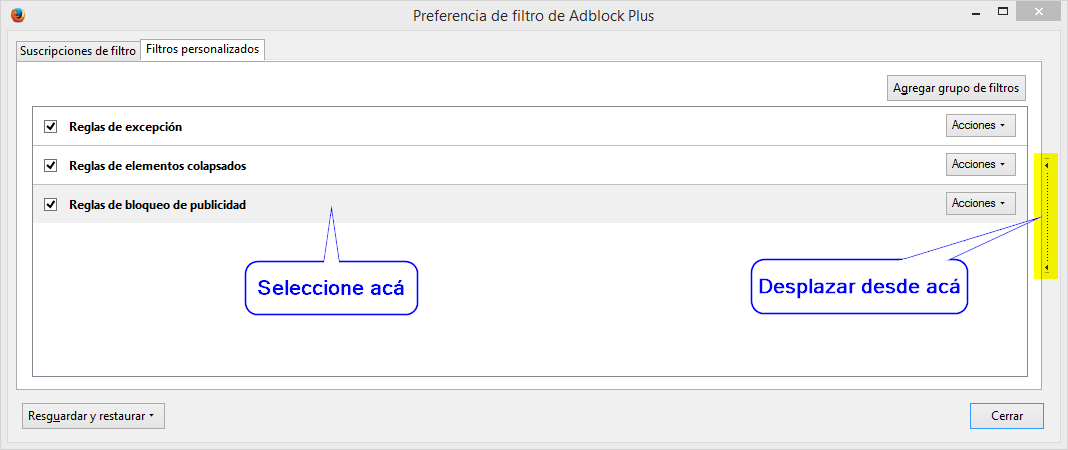Switch to Suscripciones de filtro tab

coord(78,51)
